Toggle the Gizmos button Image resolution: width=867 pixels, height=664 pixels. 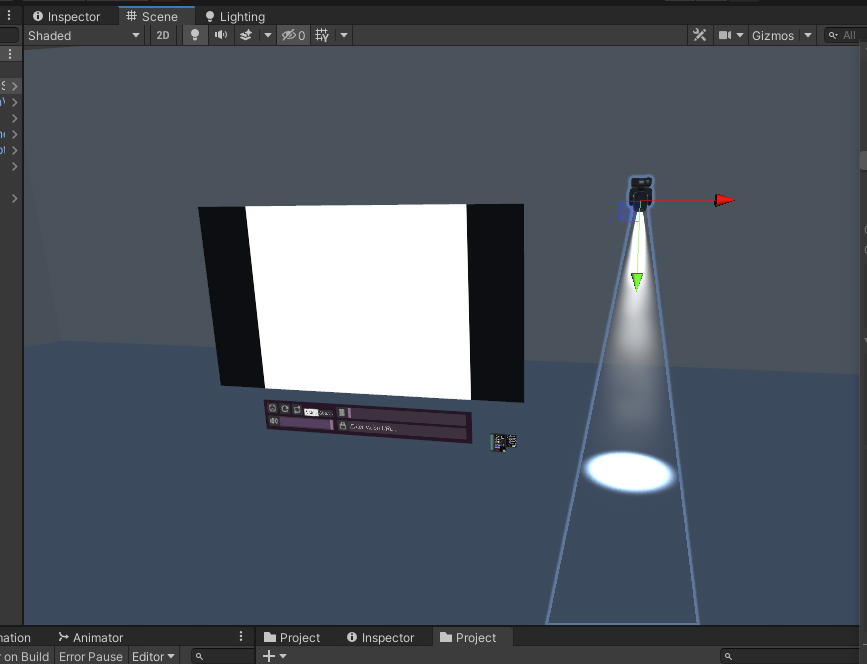coord(773,35)
